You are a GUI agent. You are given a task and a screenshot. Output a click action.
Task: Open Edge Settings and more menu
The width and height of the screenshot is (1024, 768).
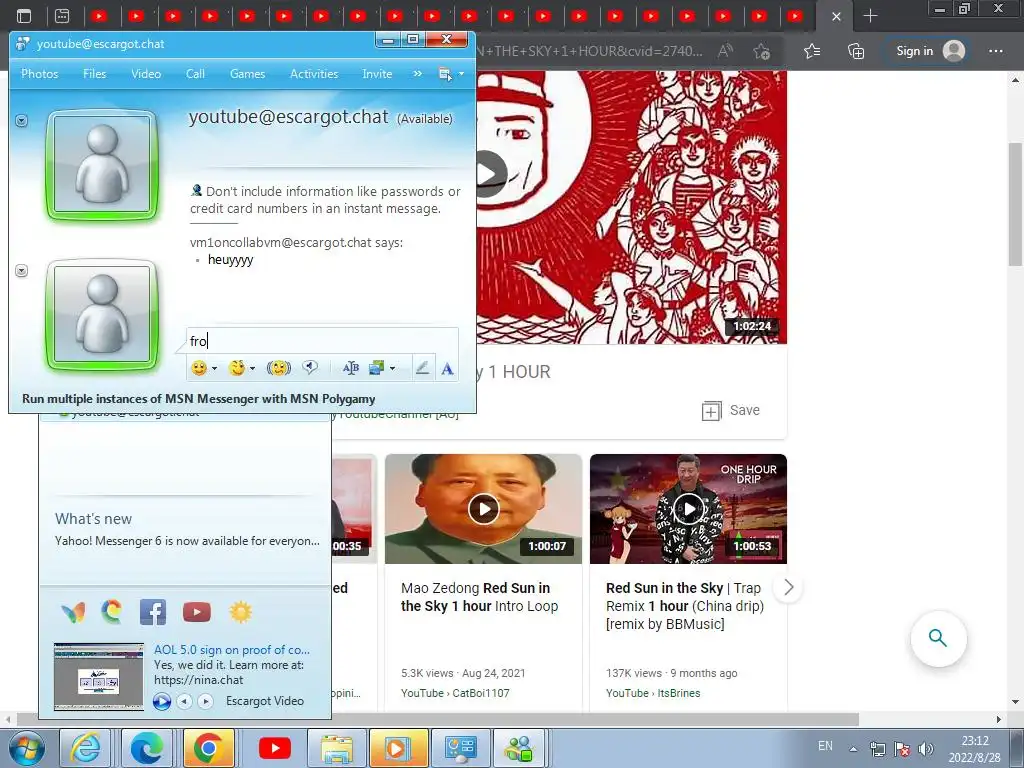[995, 51]
